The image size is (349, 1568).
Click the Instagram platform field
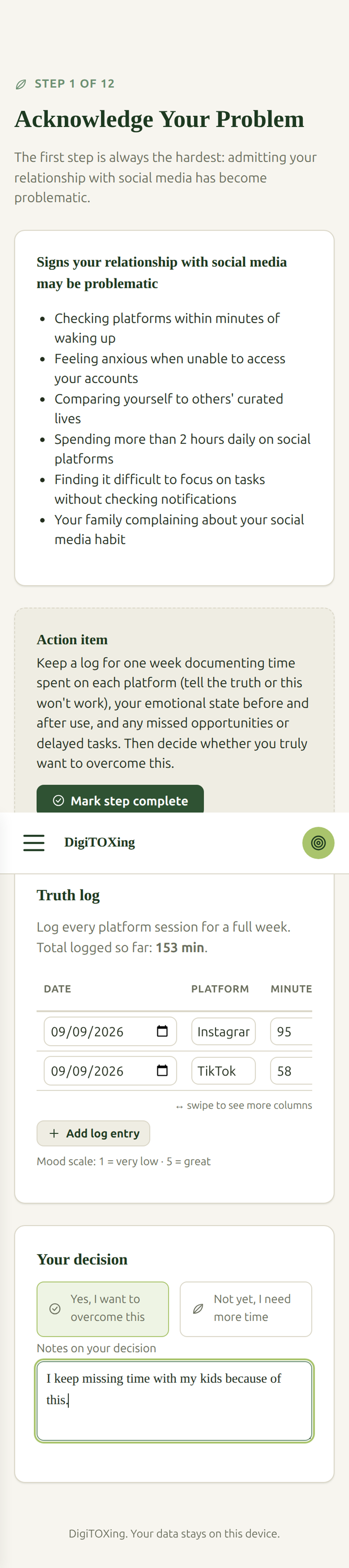(x=224, y=1031)
